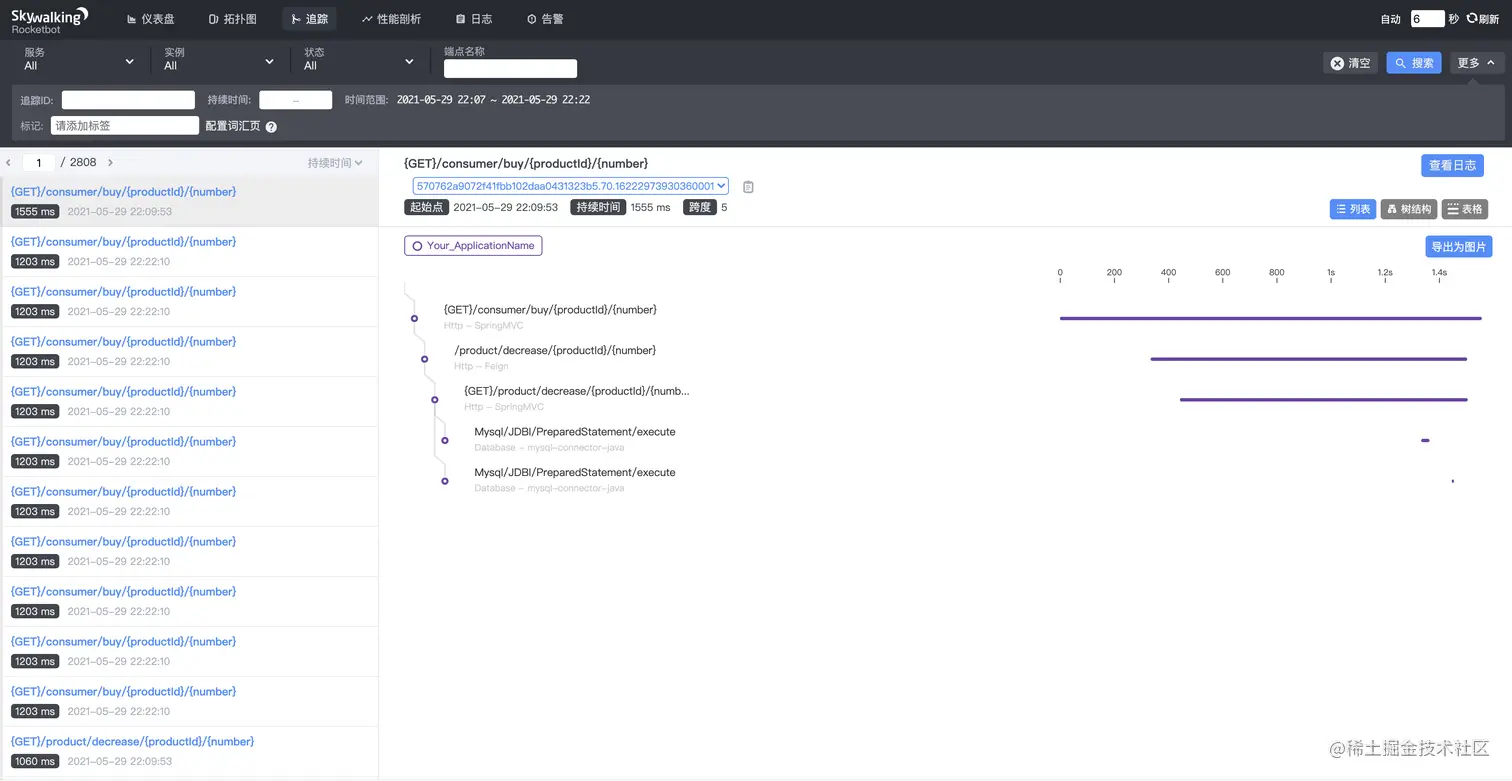Go to previous page of traces
Image resolution: width=1512 pixels, height=781 pixels.
[x=9, y=162]
